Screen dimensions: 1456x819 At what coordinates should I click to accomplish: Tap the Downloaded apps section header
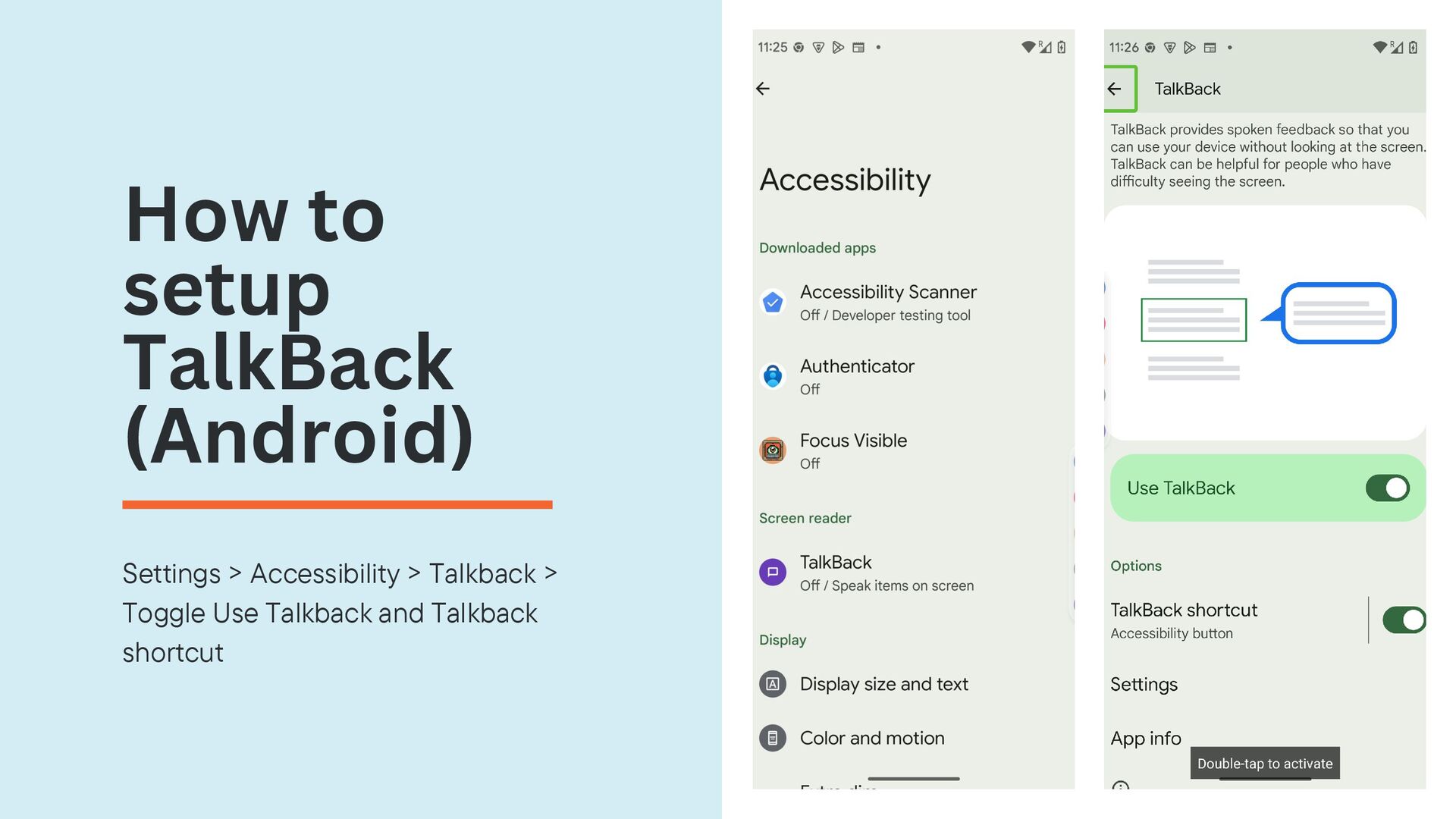[817, 248]
